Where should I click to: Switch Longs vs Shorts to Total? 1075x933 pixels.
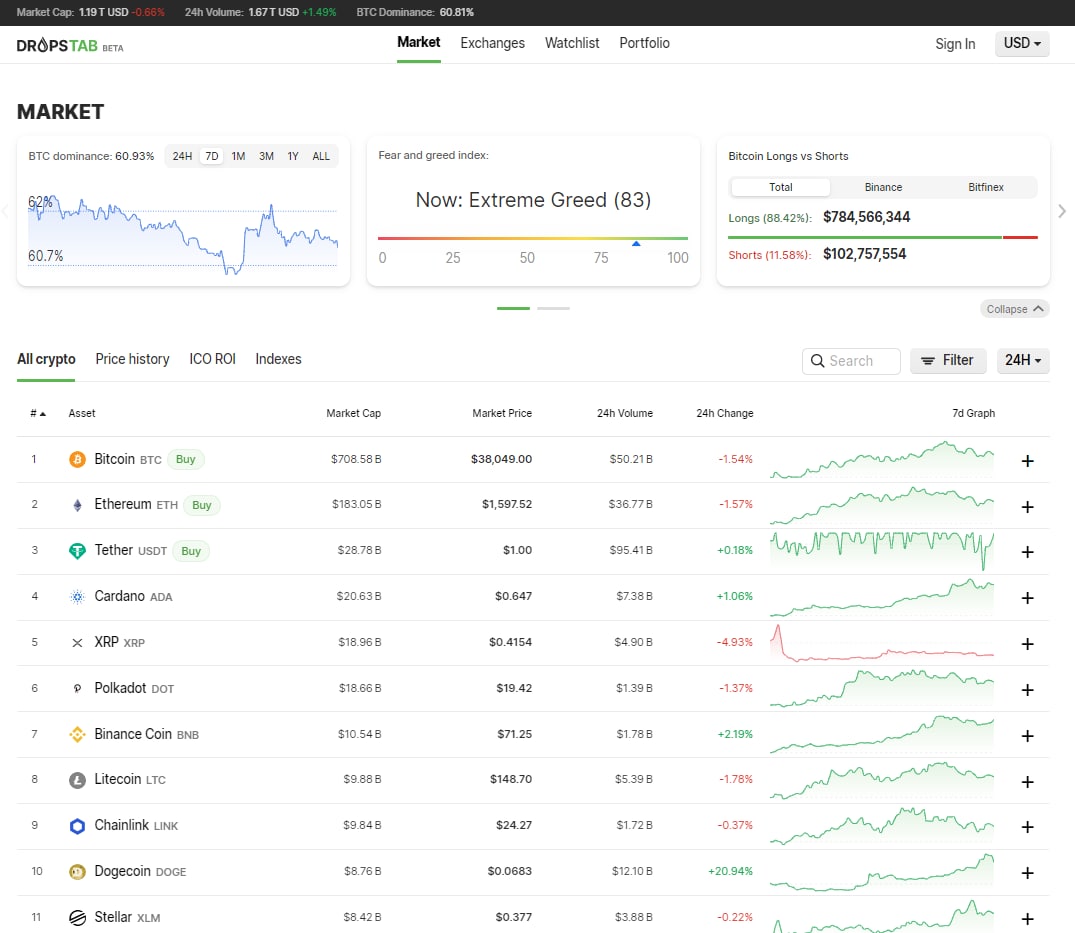[780, 187]
